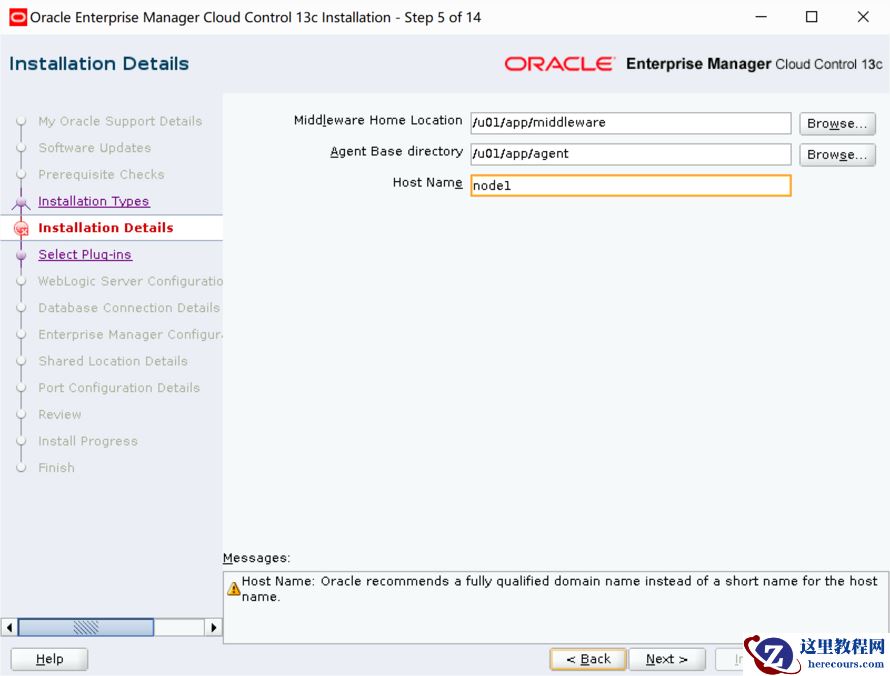Screen dimensions: 890x676
Task: Focus the Middleware Home Location field
Action: pos(631,123)
